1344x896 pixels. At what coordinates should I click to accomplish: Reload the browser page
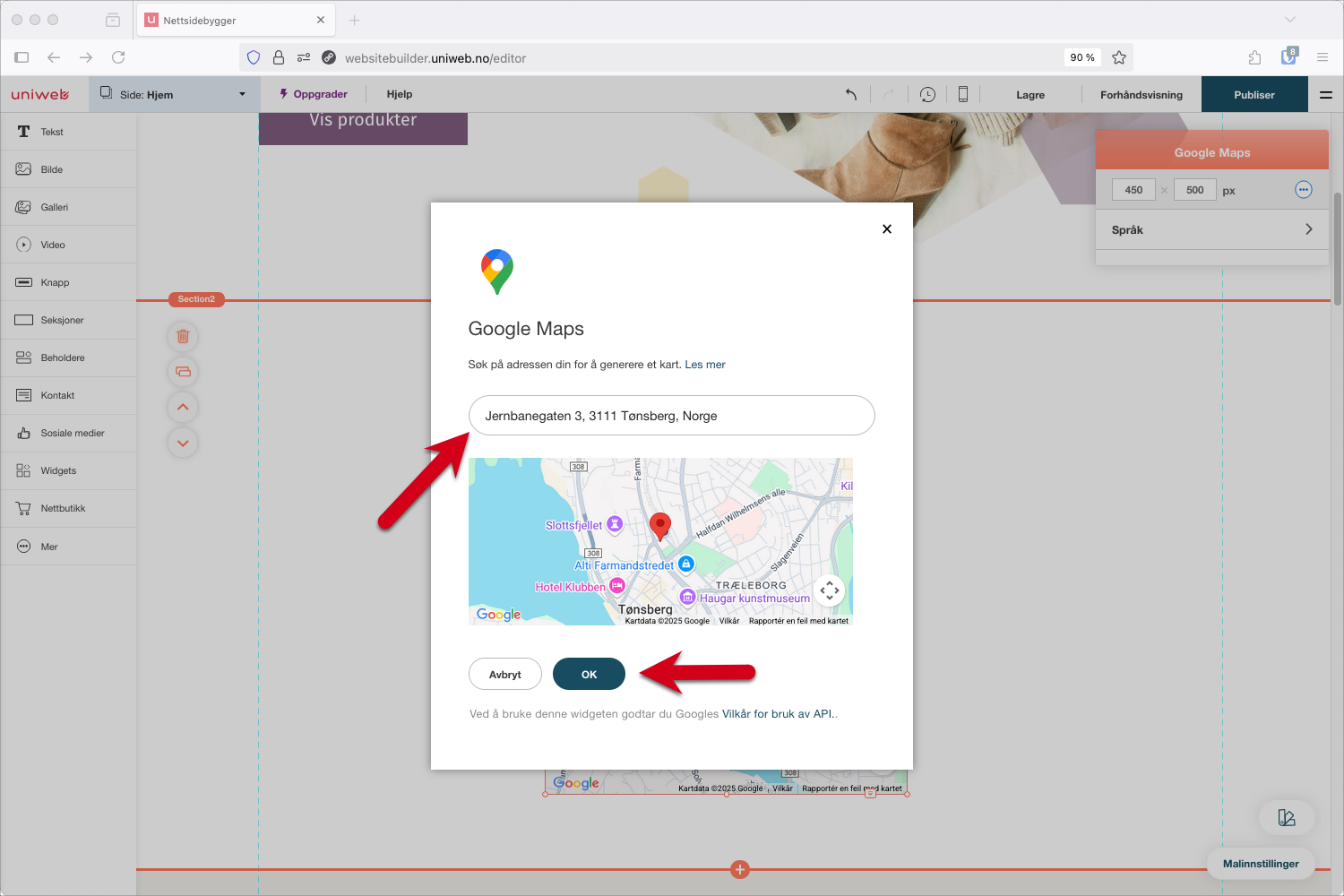point(118,57)
